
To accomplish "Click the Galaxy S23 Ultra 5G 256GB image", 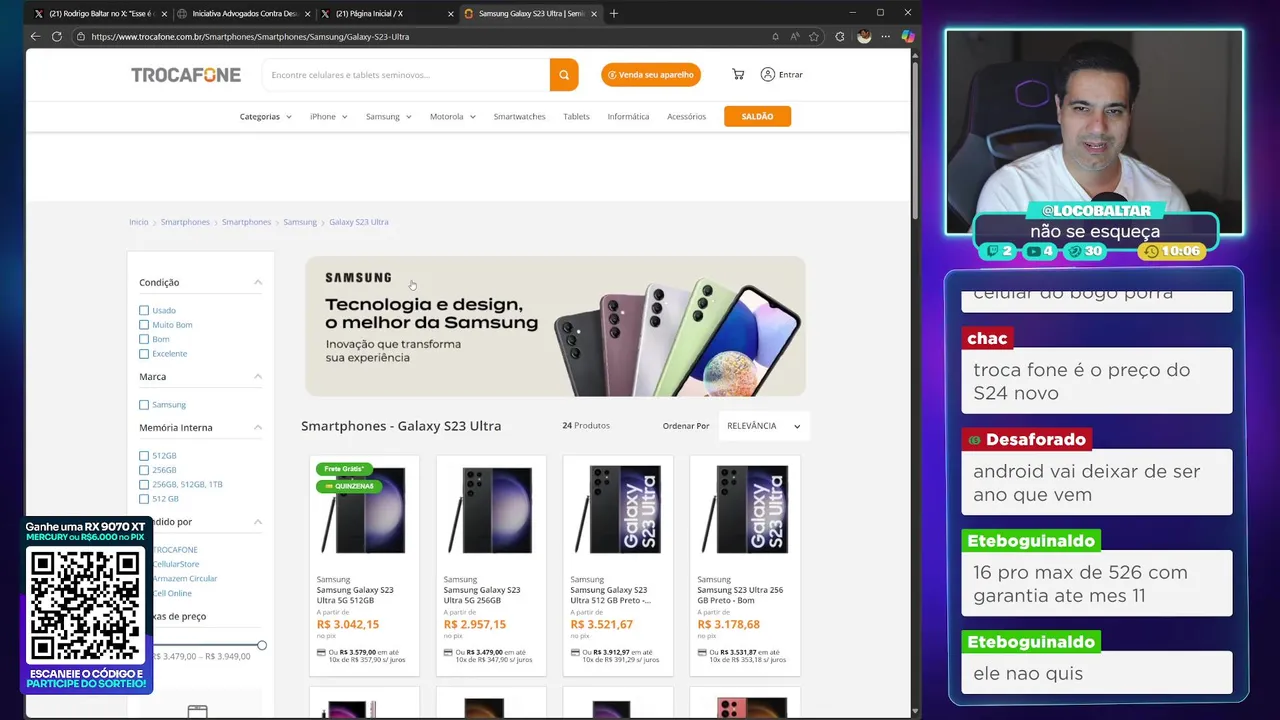I will (x=491, y=510).
